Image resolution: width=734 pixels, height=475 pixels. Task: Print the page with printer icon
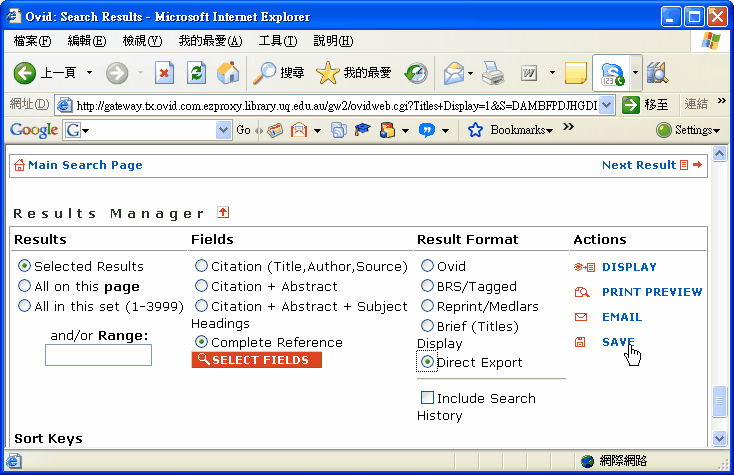(493, 73)
